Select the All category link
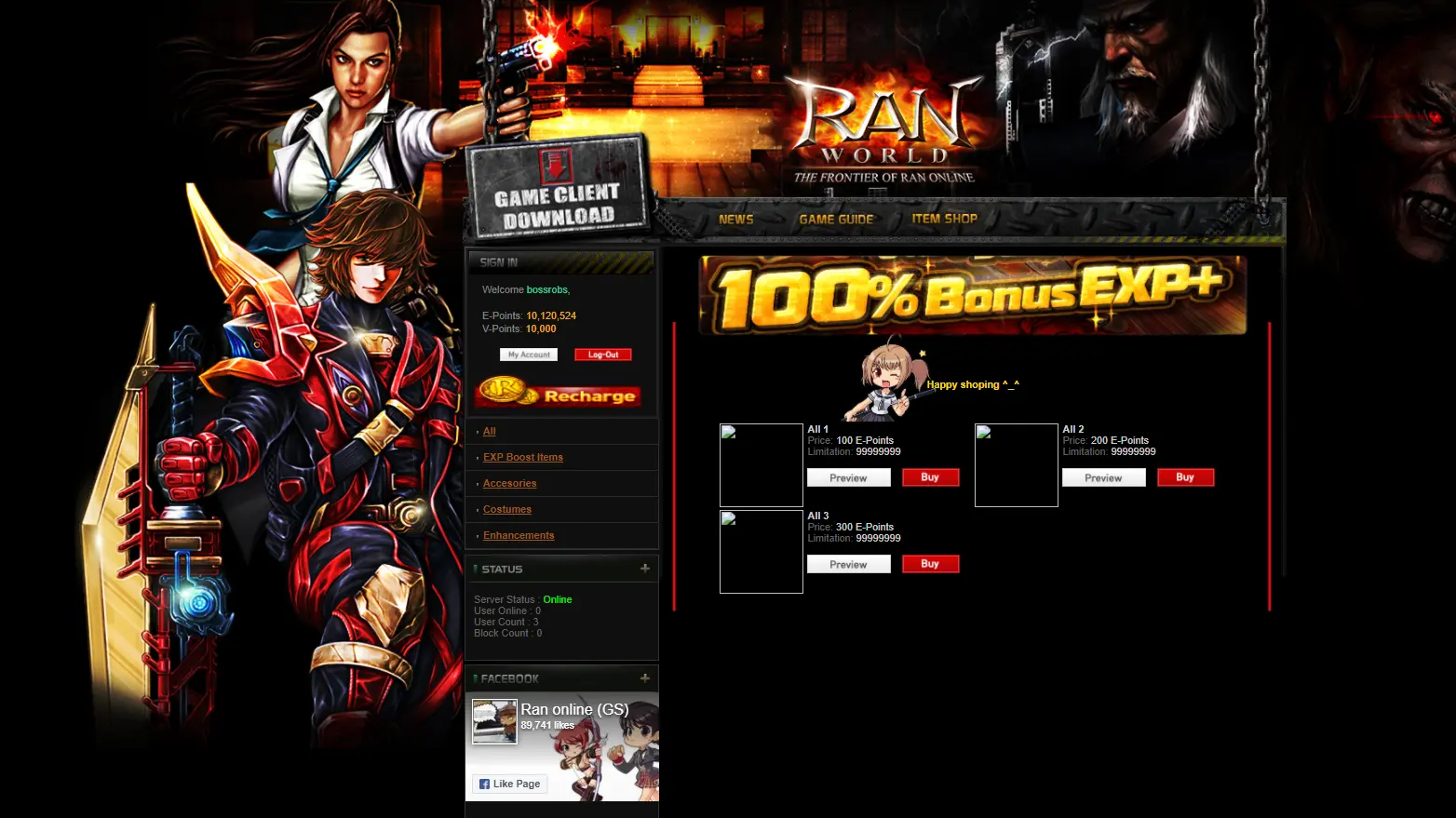The width and height of the screenshot is (1456, 818). click(x=490, y=431)
